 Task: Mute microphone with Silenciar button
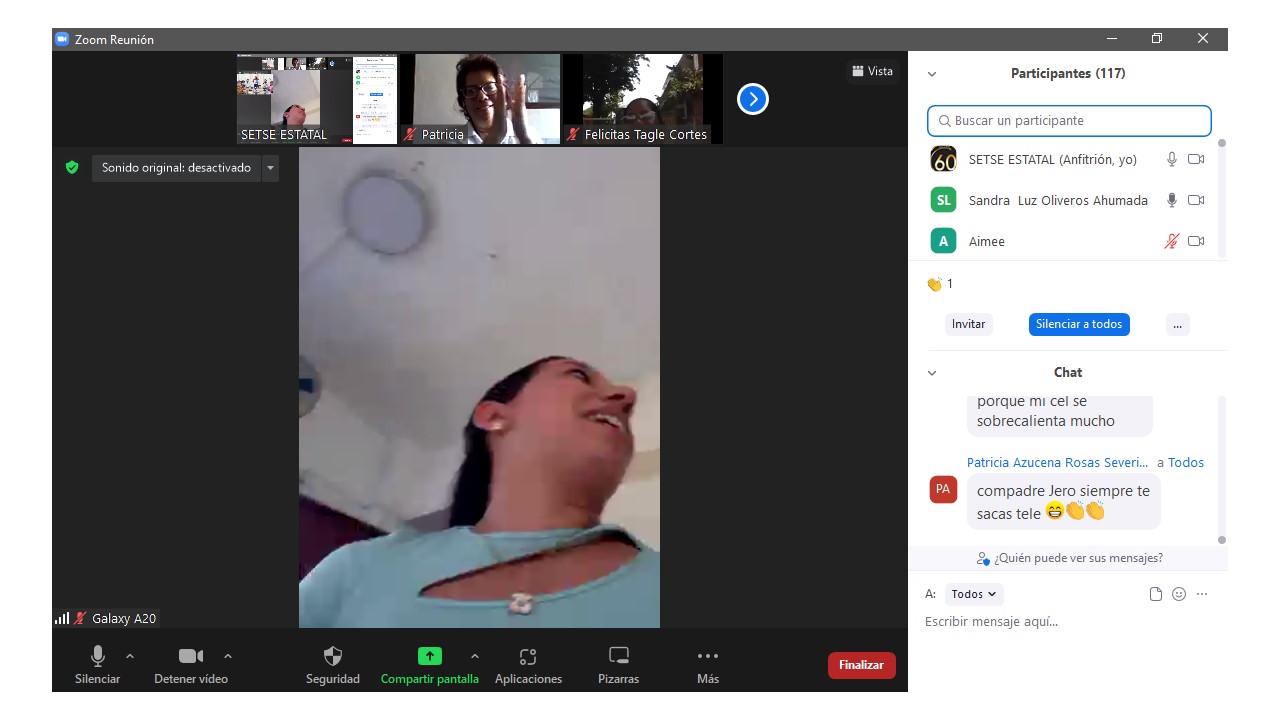pos(98,657)
